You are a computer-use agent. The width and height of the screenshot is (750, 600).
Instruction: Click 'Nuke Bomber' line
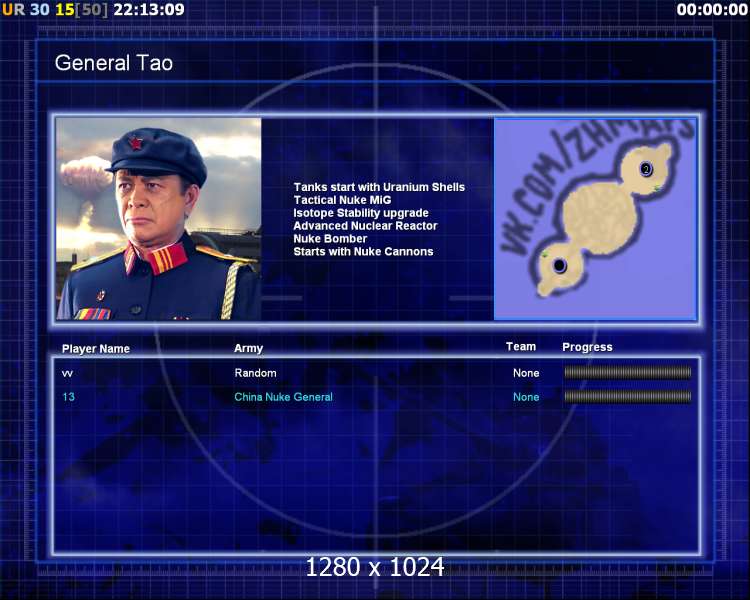(x=330, y=239)
